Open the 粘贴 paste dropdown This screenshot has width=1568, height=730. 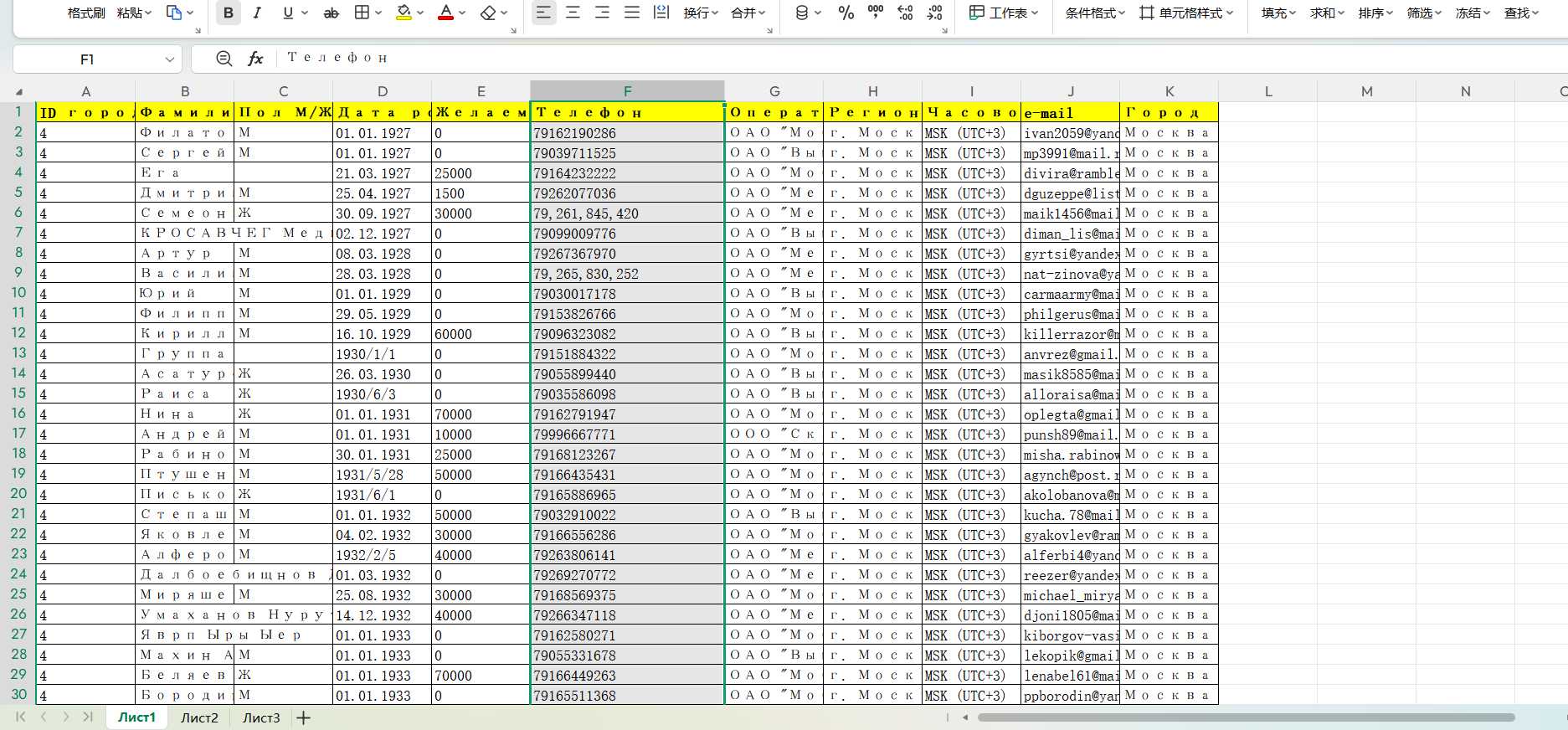click(x=135, y=13)
